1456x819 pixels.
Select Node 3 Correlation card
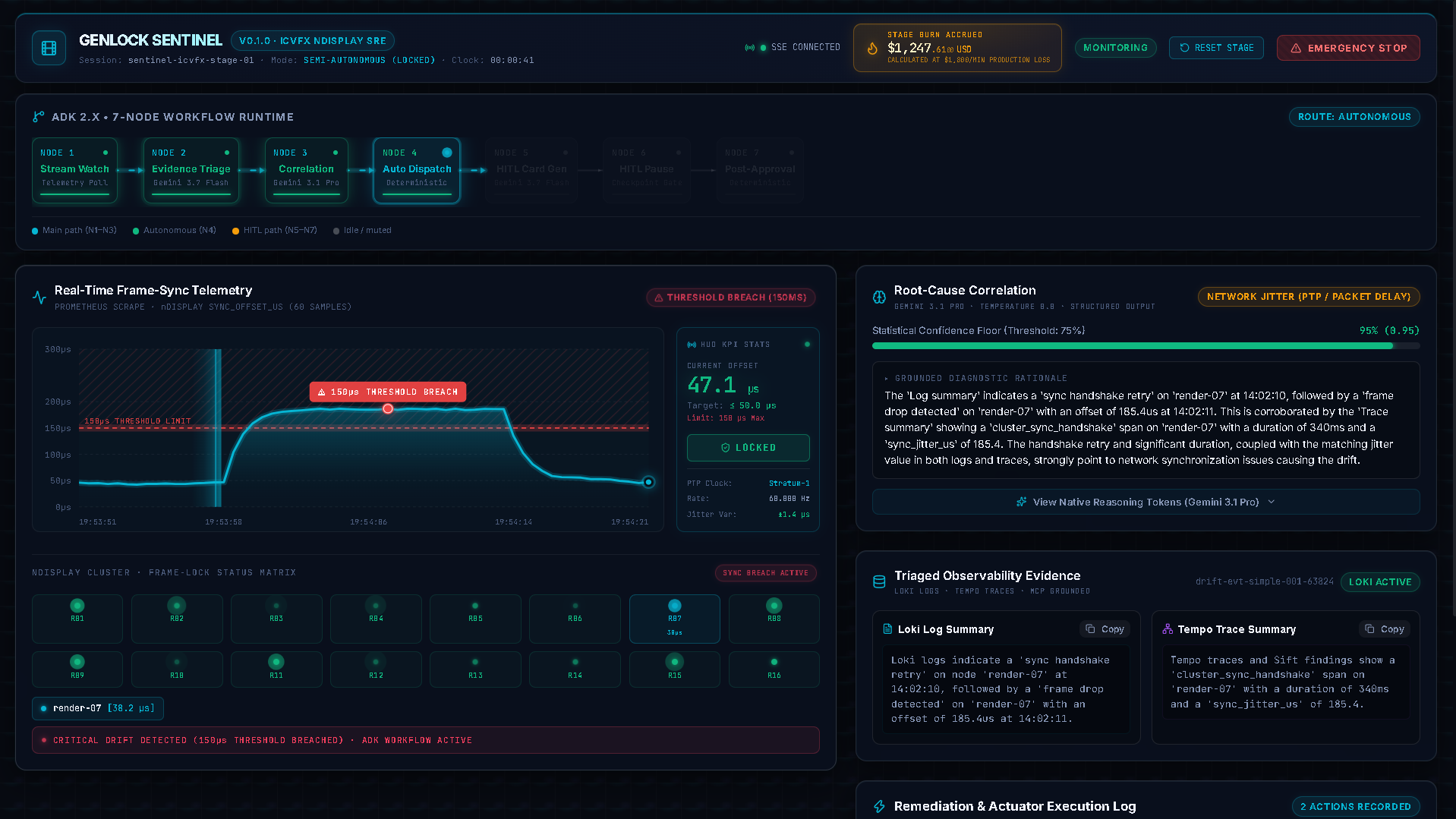coord(306,170)
